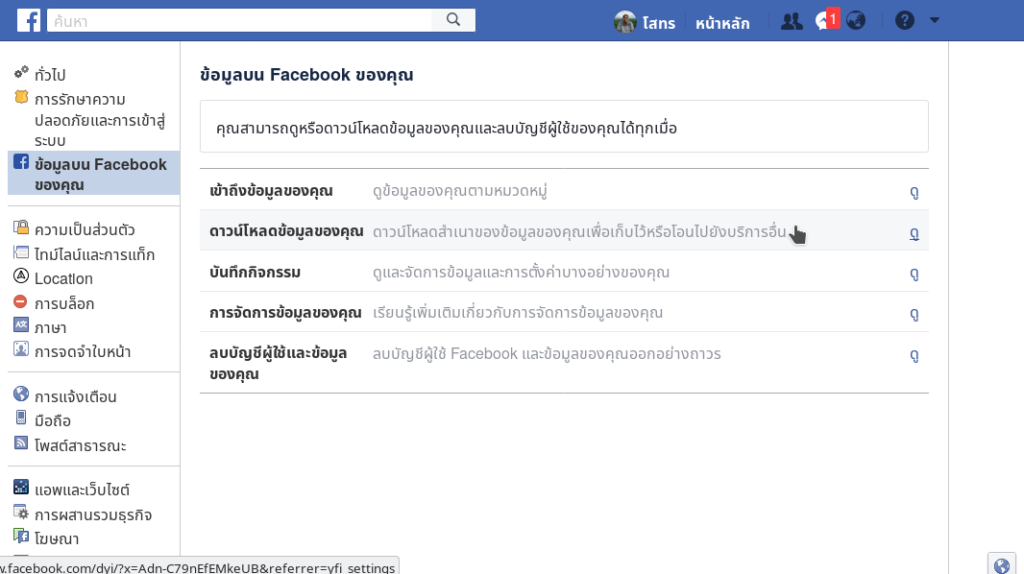Screen dimensions: 1024x574
Task: Open ภาษา language settings
Action: (50, 328)
